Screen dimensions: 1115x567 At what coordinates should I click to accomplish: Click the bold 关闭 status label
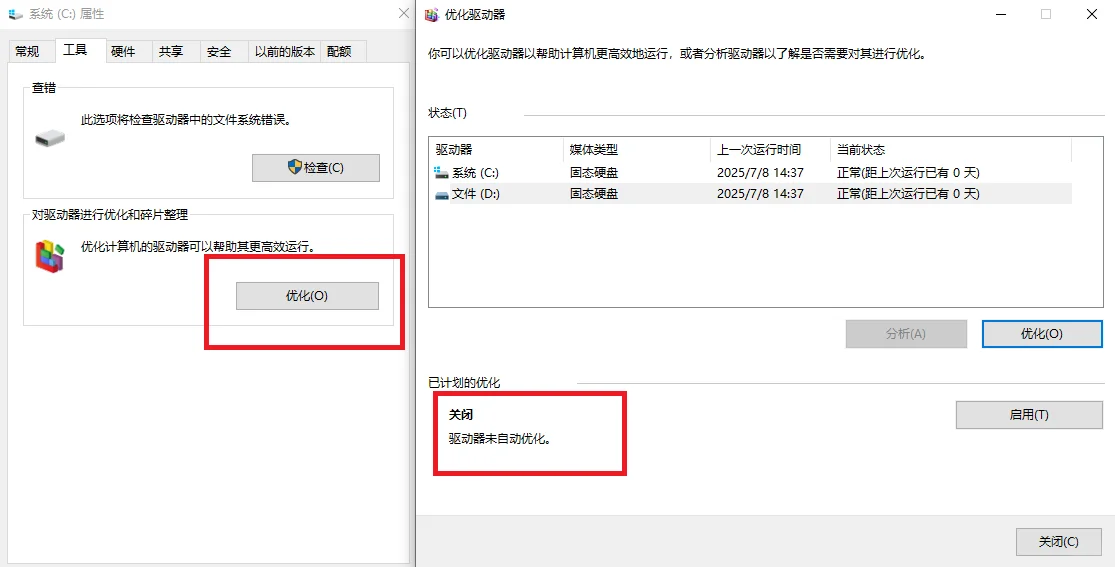[x=461, y=415]
